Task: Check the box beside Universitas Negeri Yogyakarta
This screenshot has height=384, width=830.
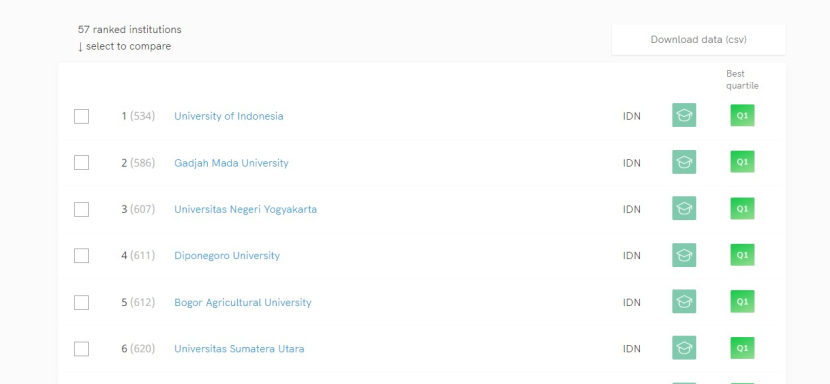Action: (x=82, y=209)
